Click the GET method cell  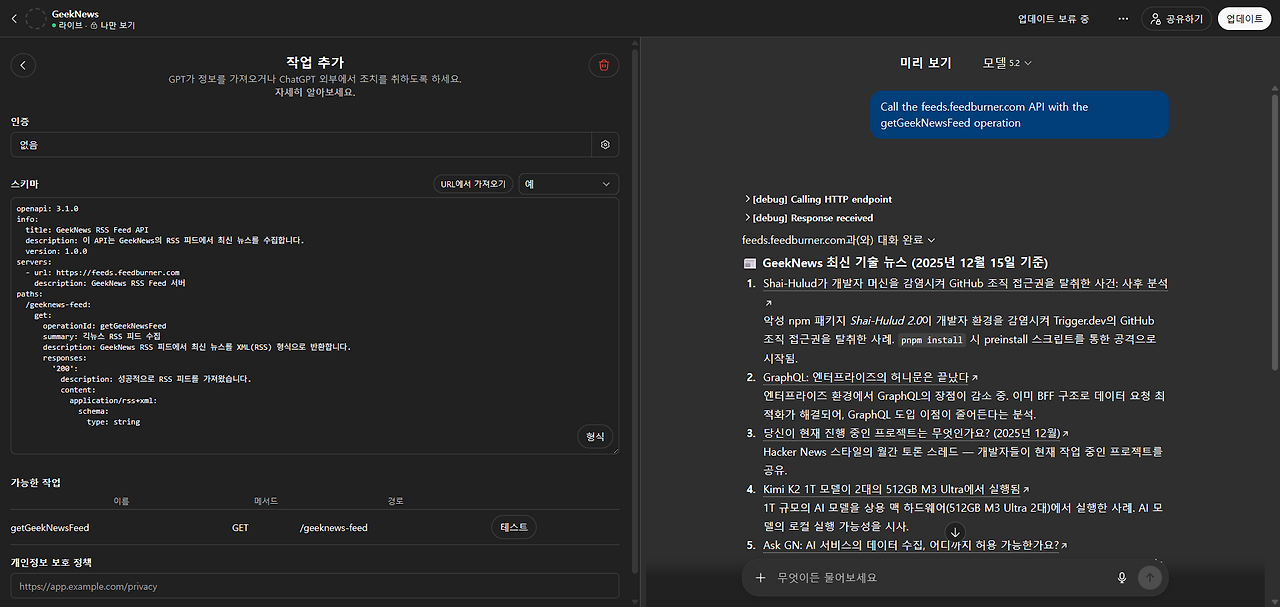click(x=240, y=528)
